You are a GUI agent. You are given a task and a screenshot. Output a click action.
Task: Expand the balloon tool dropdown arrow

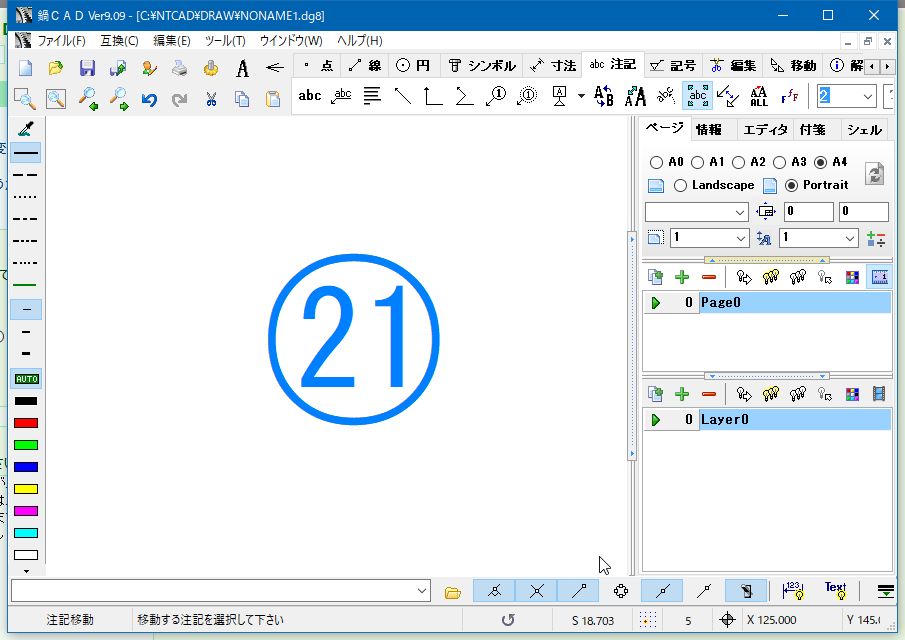click(x=581, y=96)
